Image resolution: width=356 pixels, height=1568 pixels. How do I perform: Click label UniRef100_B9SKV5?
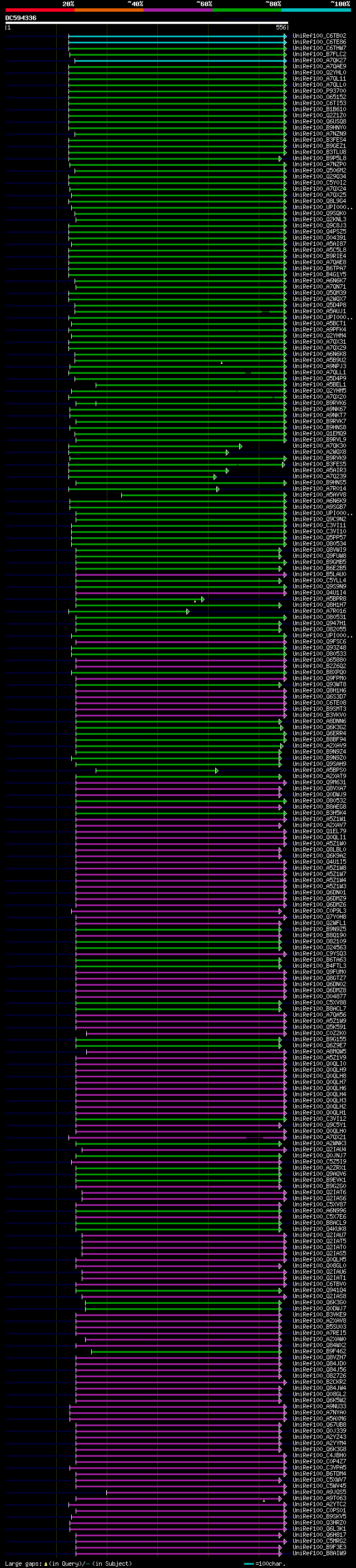coord(319,1516)
